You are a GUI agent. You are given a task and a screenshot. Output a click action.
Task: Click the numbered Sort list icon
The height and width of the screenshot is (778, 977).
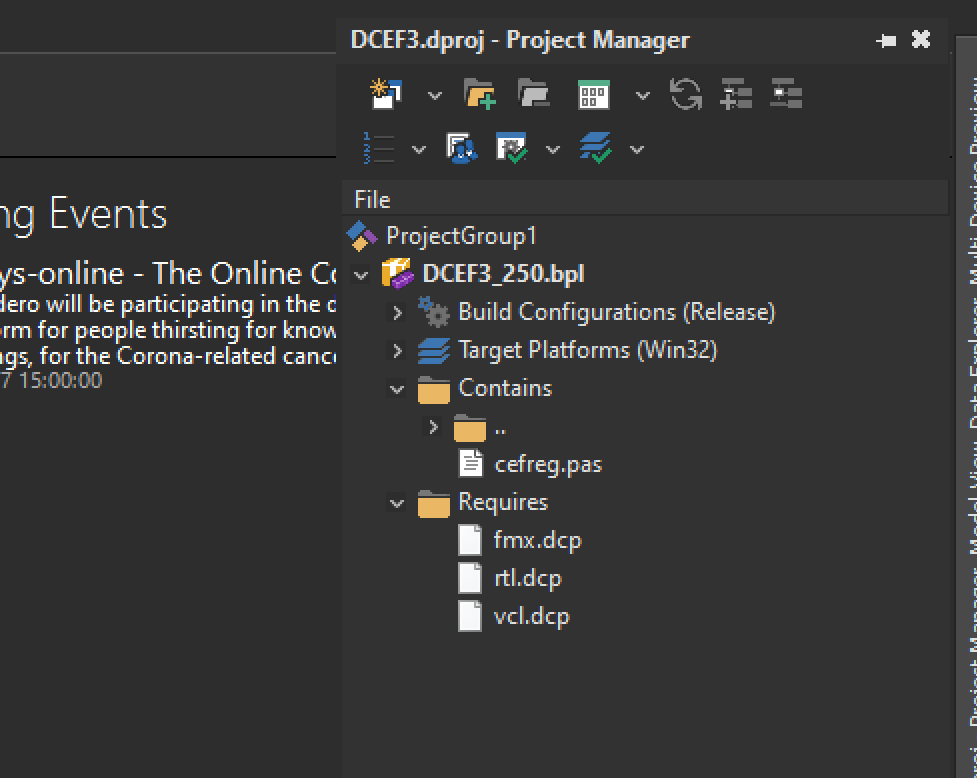[x=378, y=148]
